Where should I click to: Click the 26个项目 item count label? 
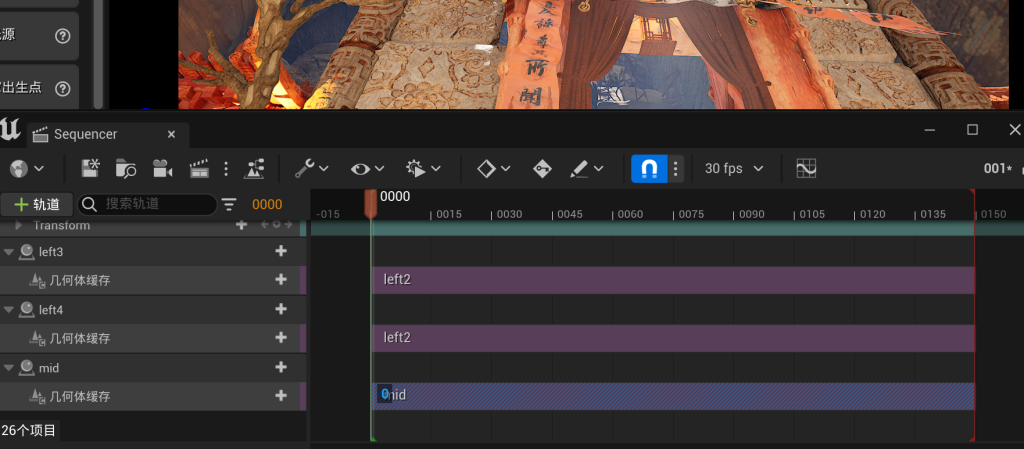pos(29,430)
